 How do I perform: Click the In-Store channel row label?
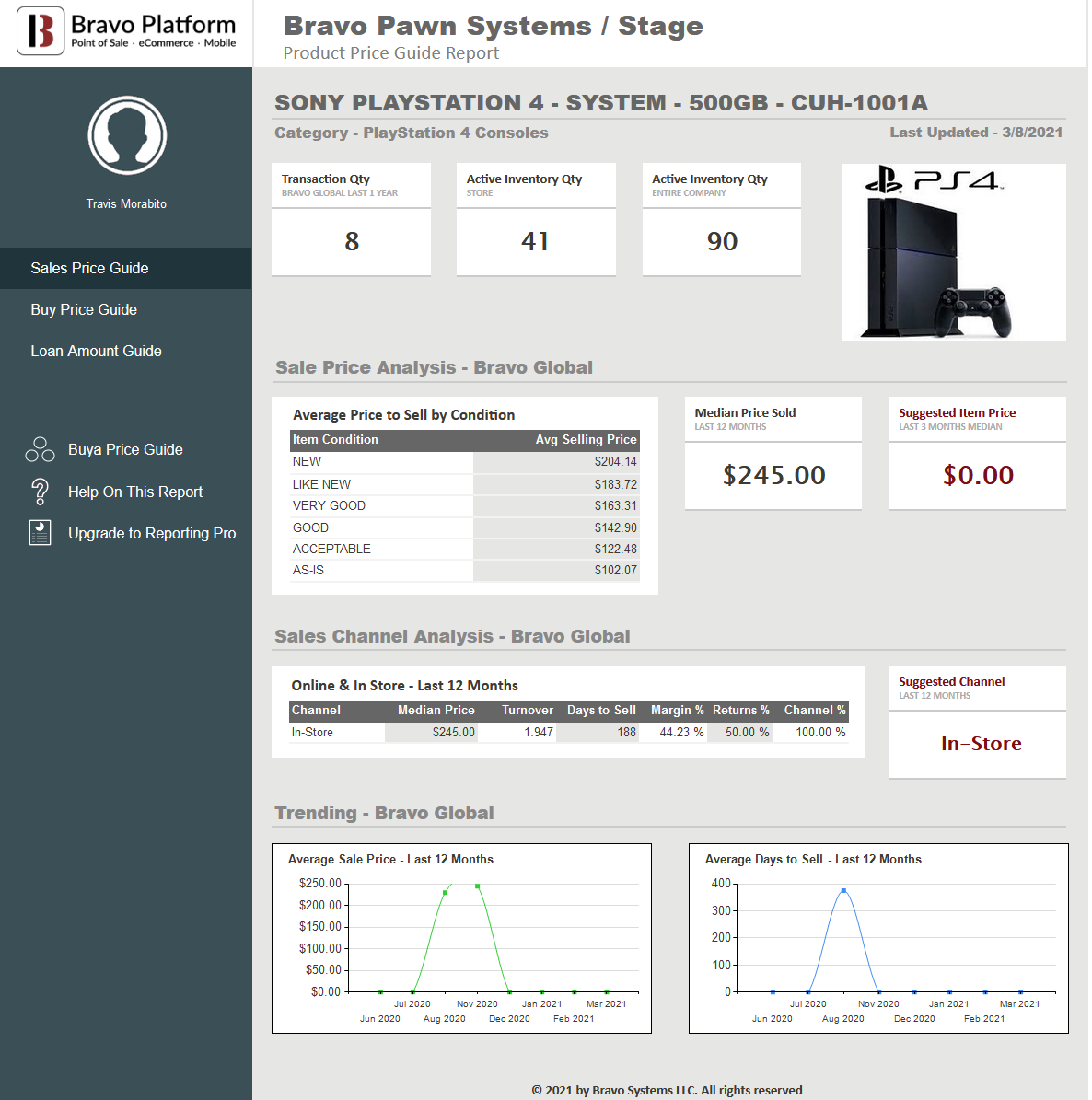pyautogui.click(x=312, y=733)
